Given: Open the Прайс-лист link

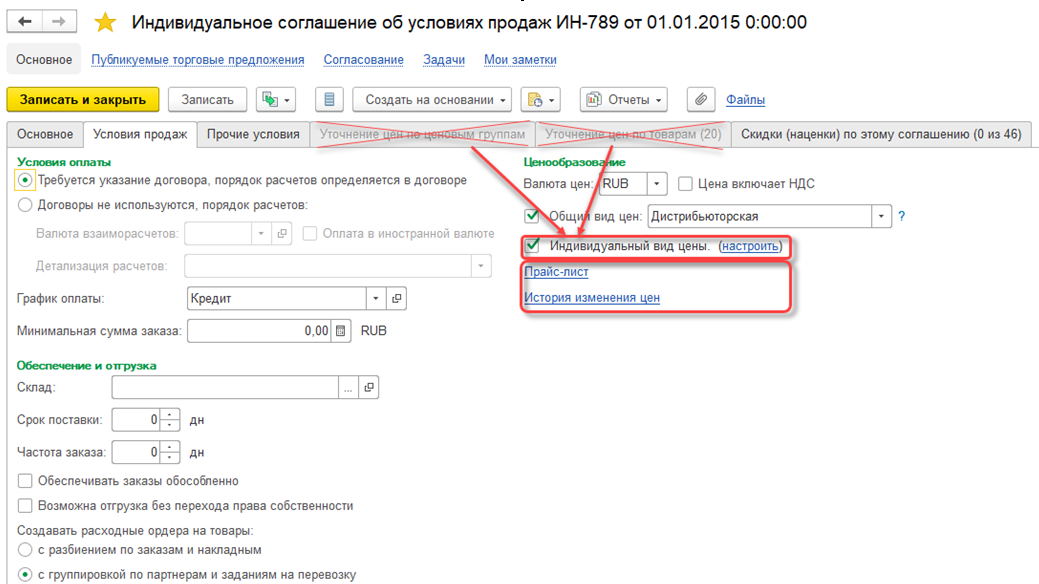Looking at the screenshot, I should tap(556, 272).
